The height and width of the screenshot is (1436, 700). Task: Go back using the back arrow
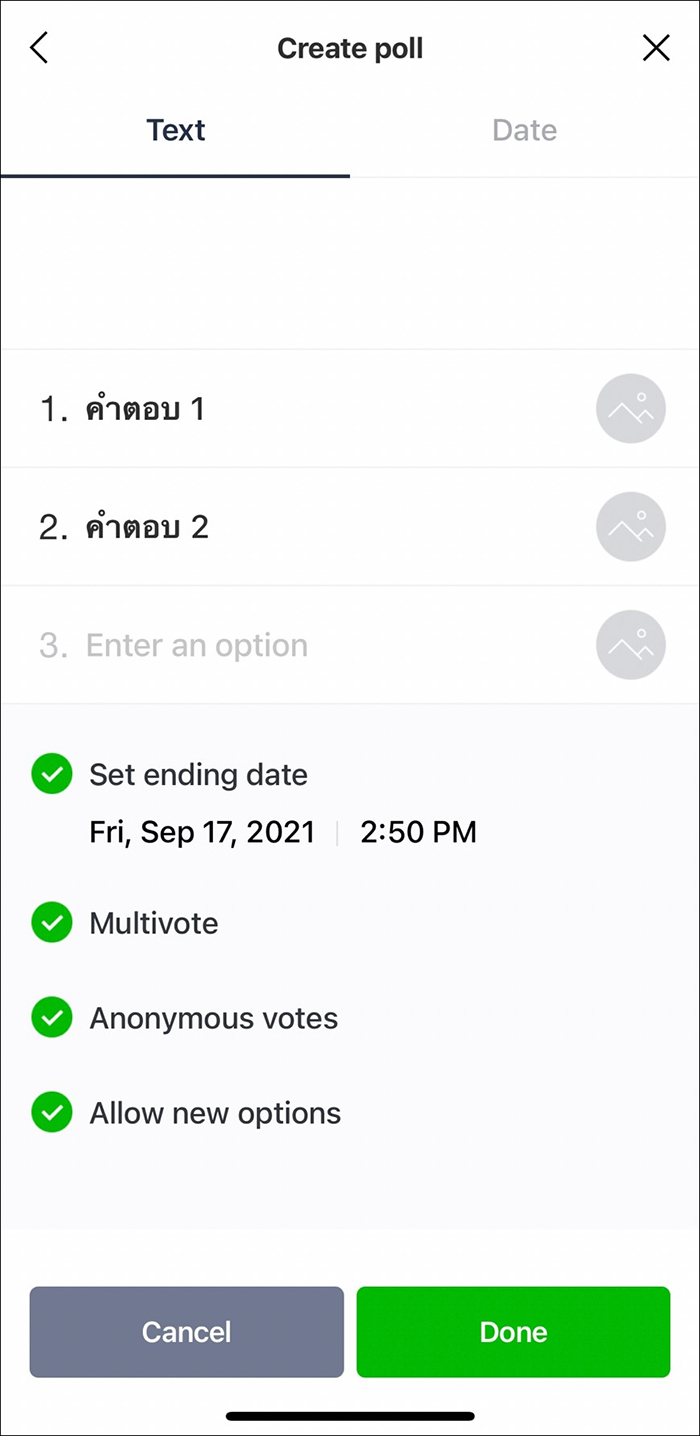[x=38, y=47]
